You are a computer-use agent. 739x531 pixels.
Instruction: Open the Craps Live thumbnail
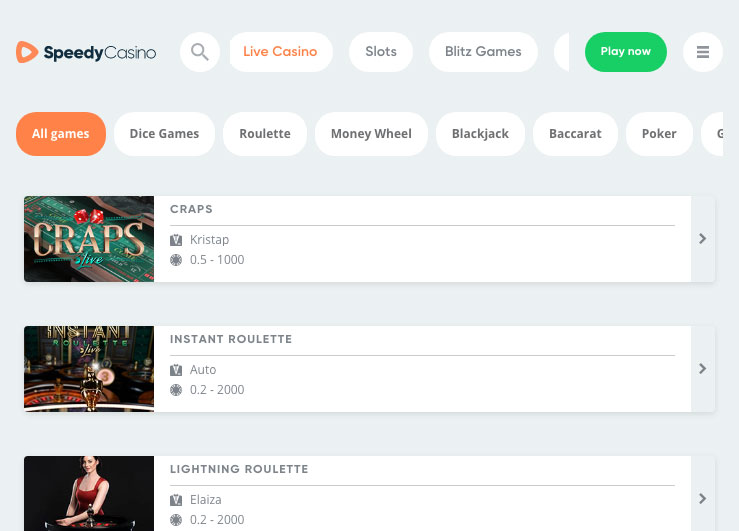coord(89,239)
